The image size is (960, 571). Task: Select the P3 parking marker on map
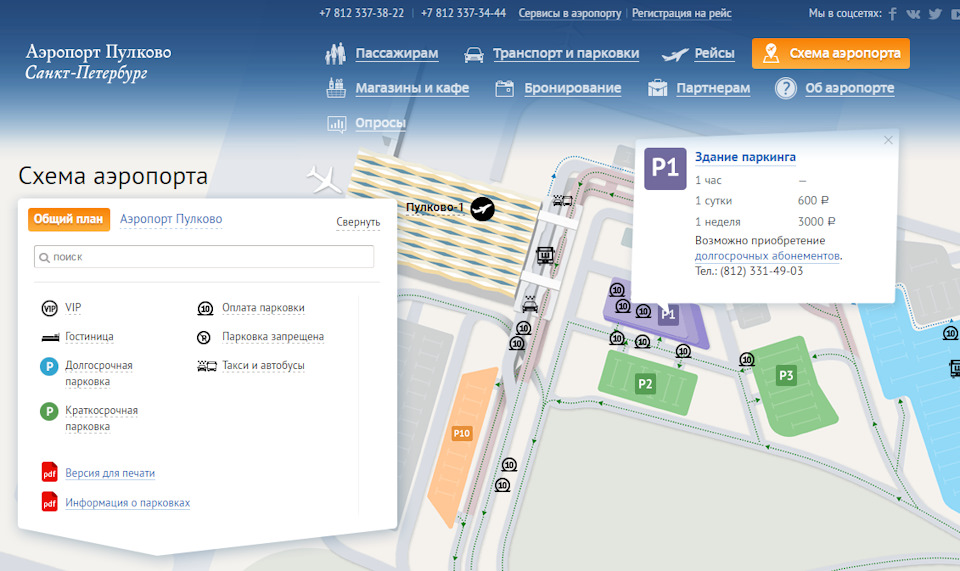click(786, 376)
